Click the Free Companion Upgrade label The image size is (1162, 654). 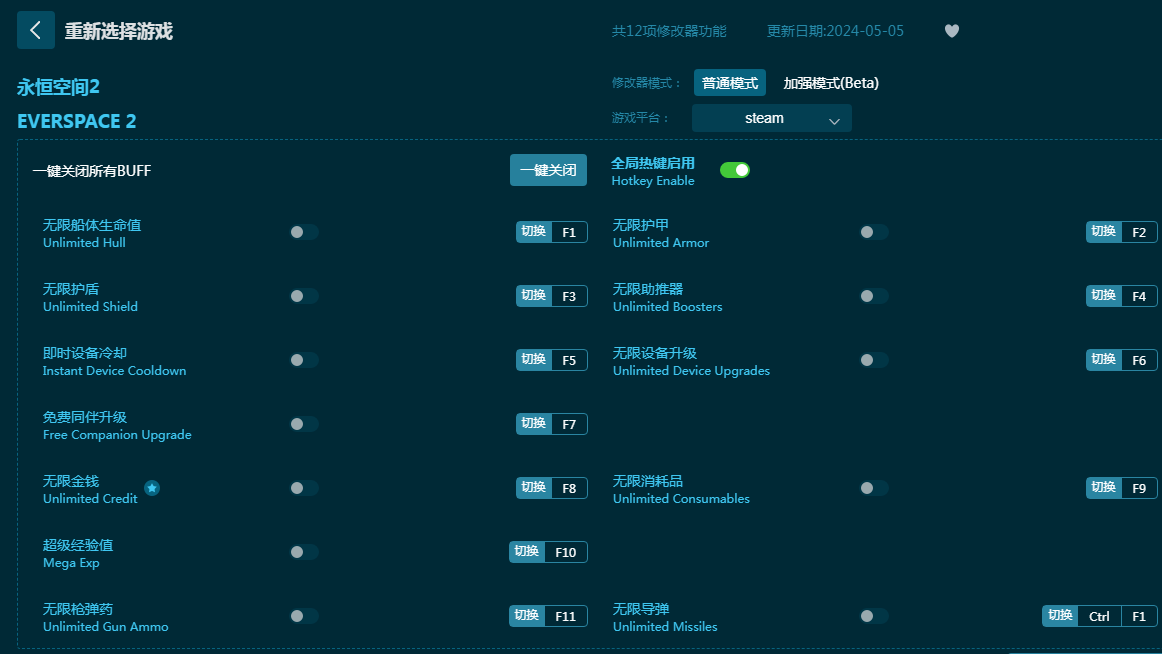[117, 435]
